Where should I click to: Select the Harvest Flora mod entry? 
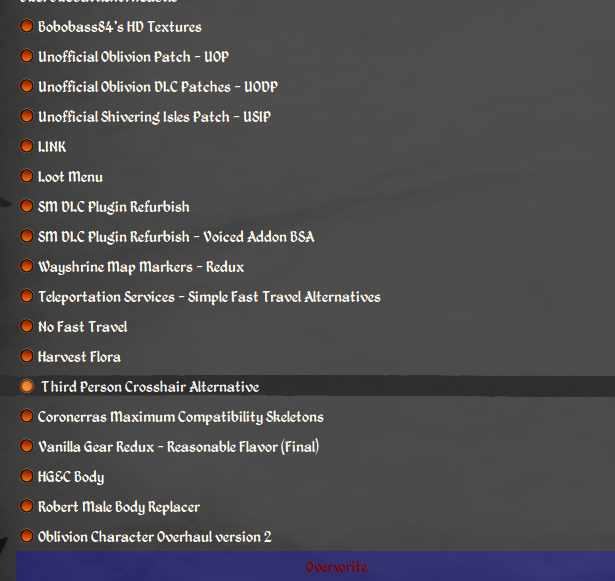click(79, 357)
